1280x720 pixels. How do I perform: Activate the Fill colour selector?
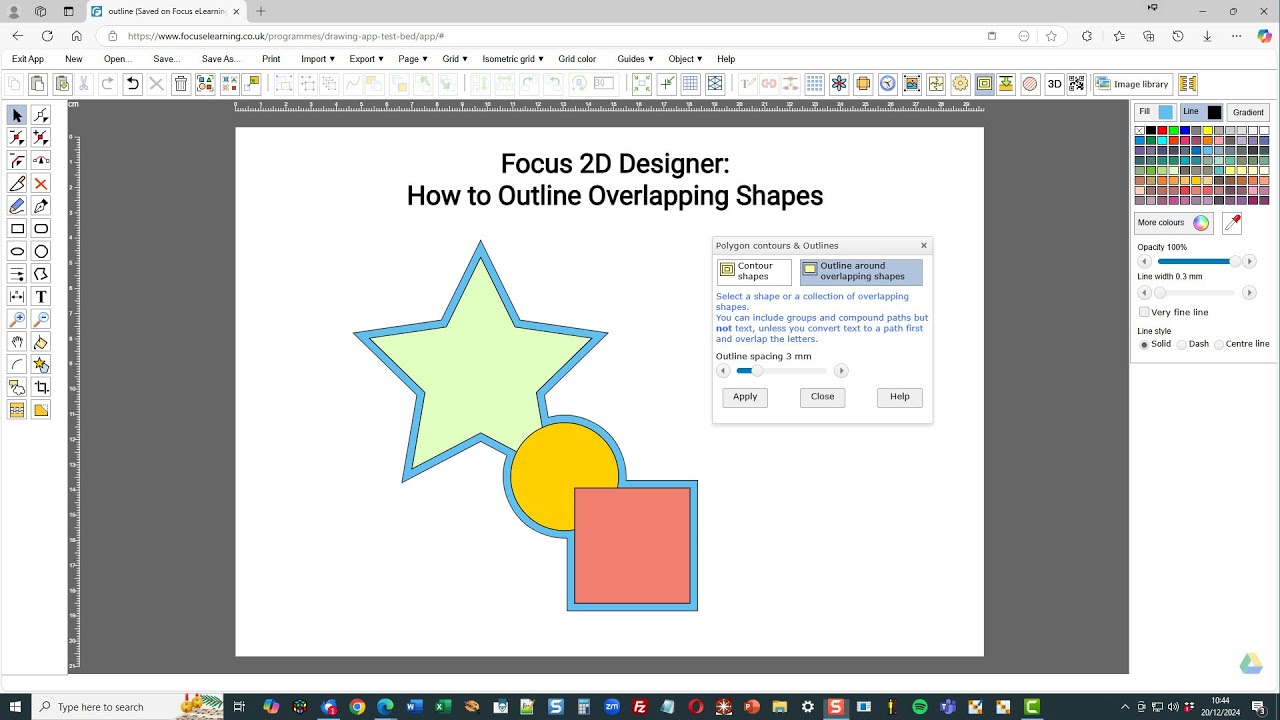click(x=1155, y=112)
